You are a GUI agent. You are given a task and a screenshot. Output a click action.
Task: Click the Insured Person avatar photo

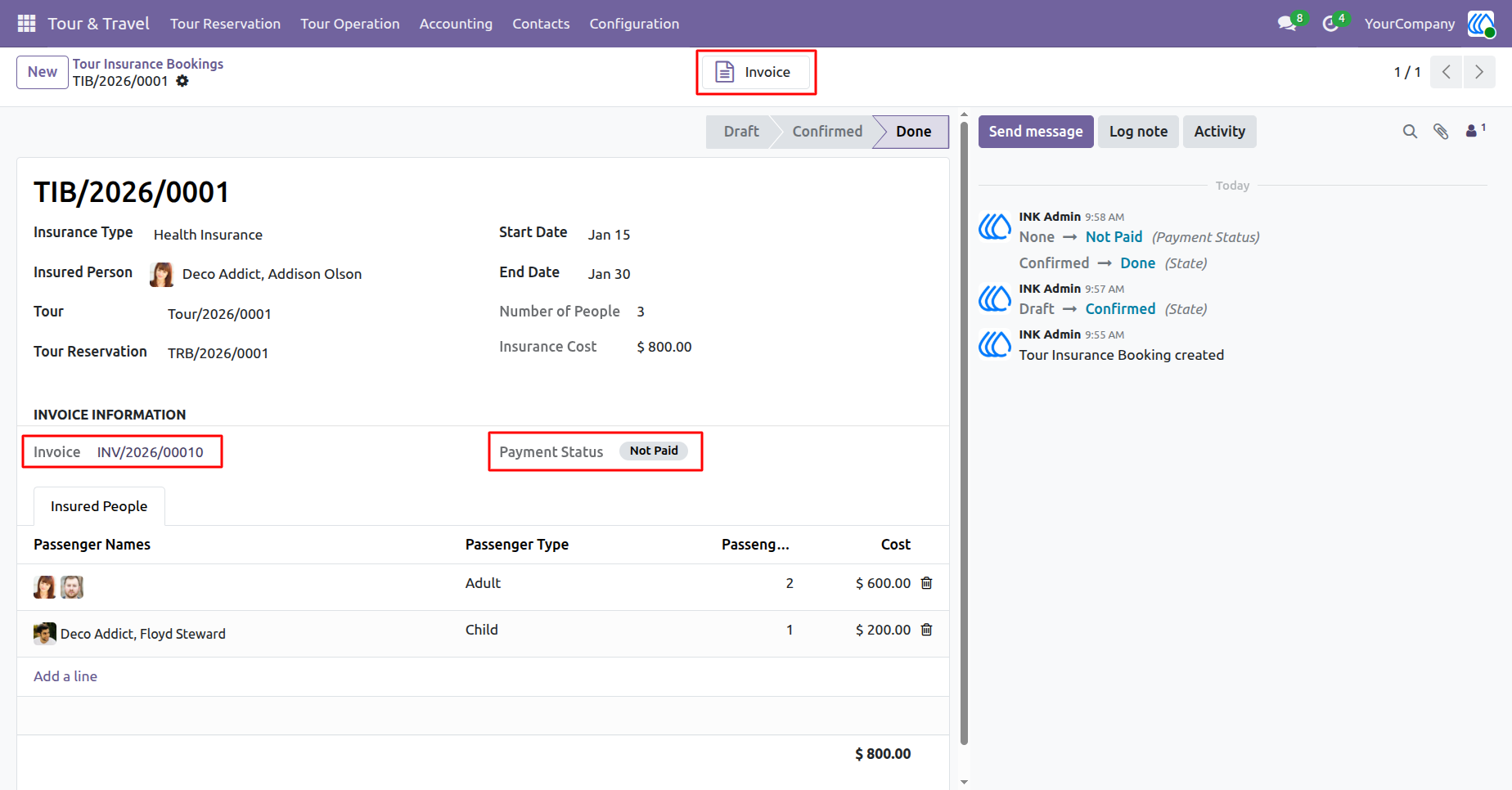coord(162,275)
